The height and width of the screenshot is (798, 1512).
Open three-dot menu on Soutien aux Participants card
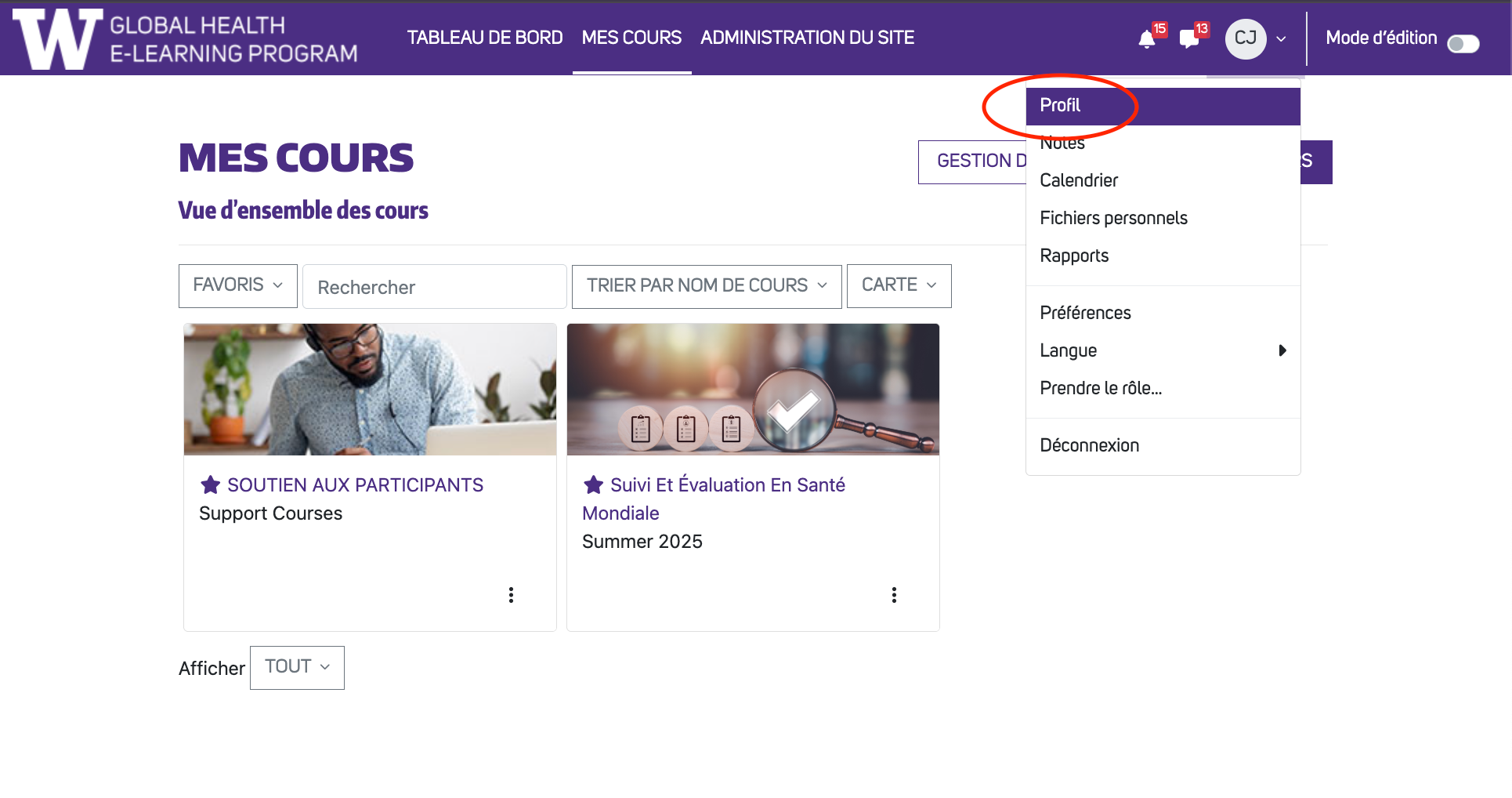click(511, 595)
